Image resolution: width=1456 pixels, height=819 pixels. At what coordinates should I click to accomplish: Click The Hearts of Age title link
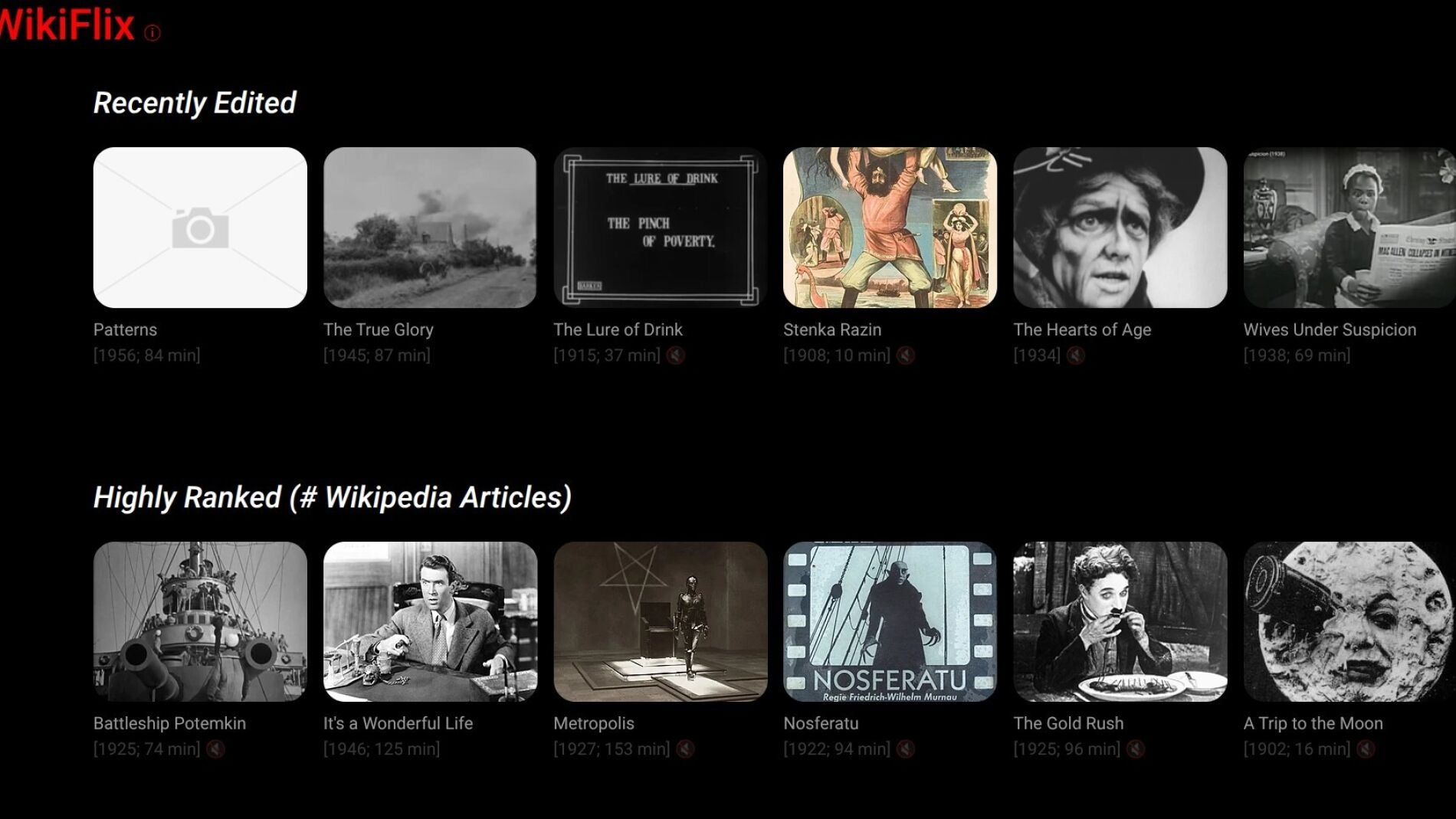click(1082, 329)
